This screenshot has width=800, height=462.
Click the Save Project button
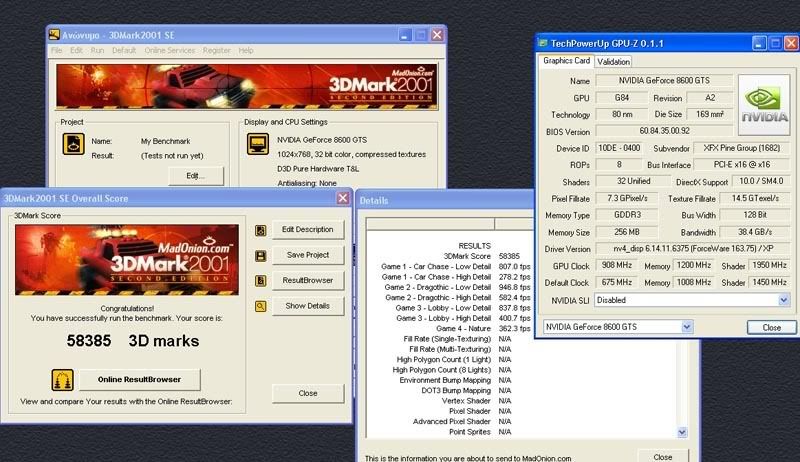coord(308,255)
